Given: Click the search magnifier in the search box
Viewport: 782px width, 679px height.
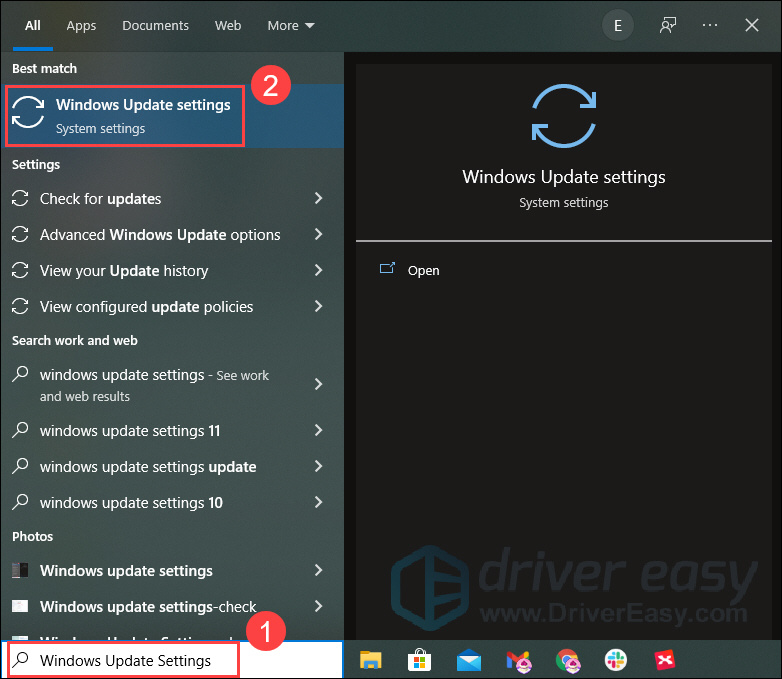Looking at the screenshot, I should (20, 660).
